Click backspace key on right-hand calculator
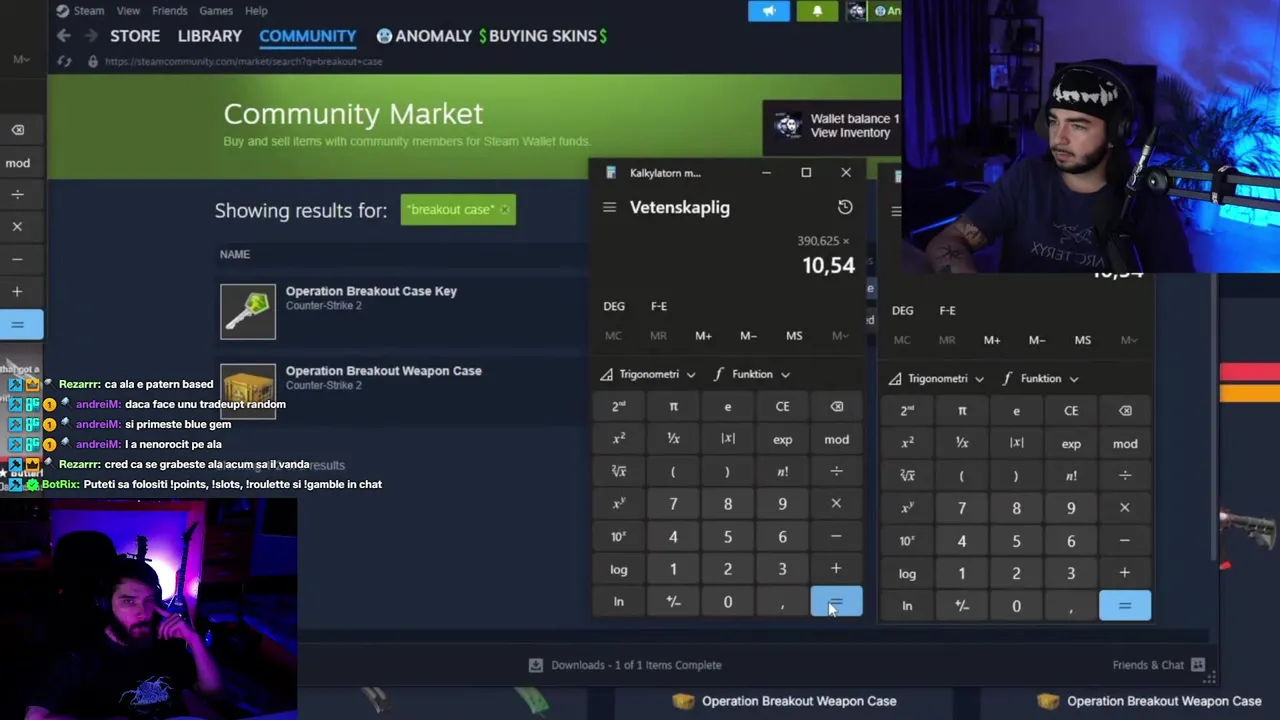The width and height of the screenshot is (1280, 720). [1125, 411]
